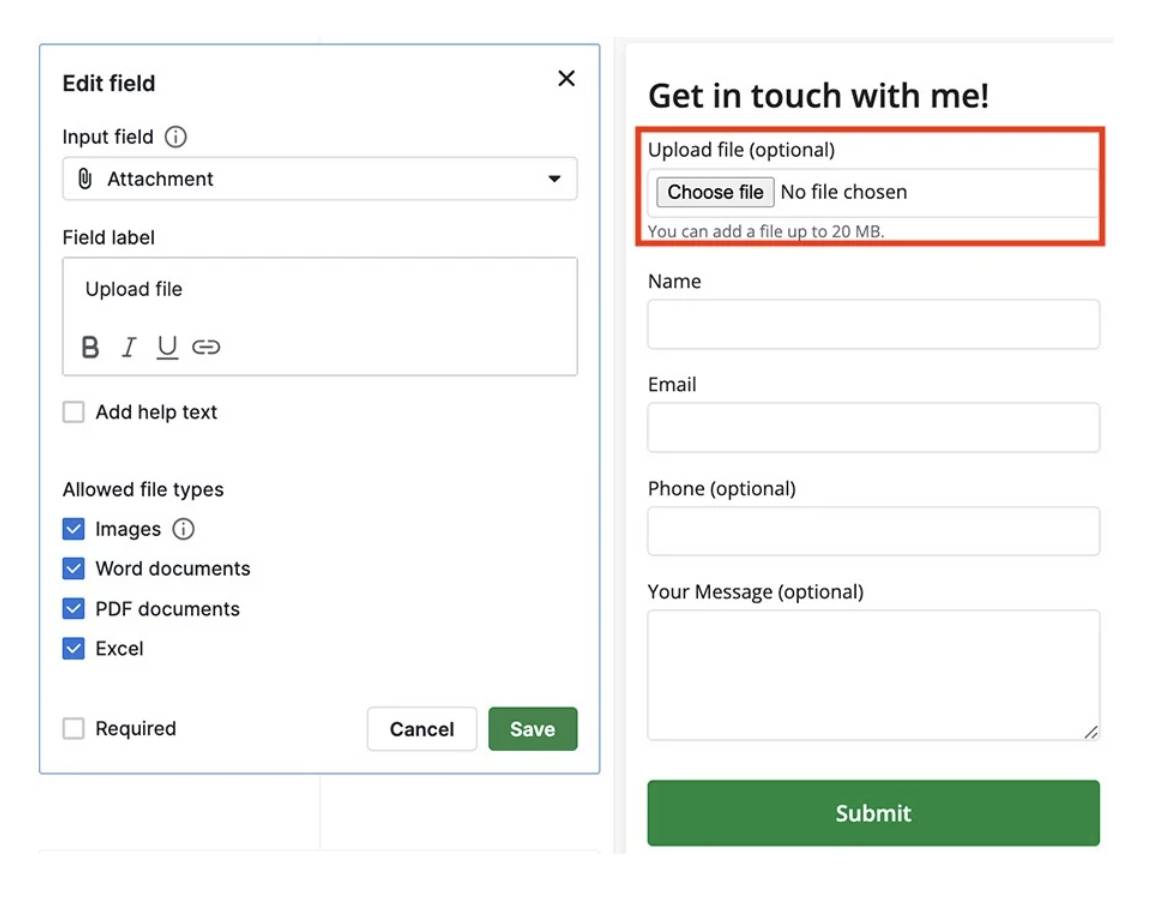
Task: Uncheck the Images file type
Action: pos(74,529)
